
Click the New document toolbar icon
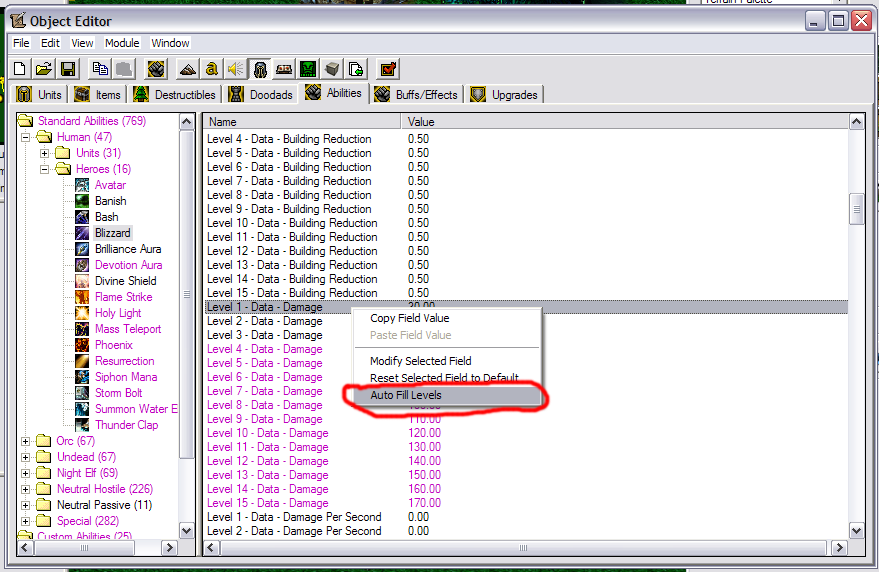pyautogui.click(x=20, y=69)
